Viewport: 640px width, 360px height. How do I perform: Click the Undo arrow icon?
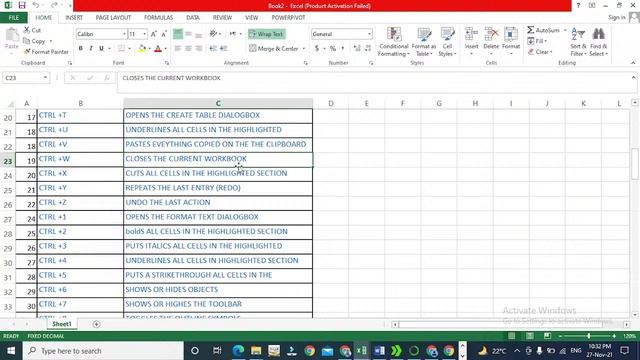[x=36, y=5]
